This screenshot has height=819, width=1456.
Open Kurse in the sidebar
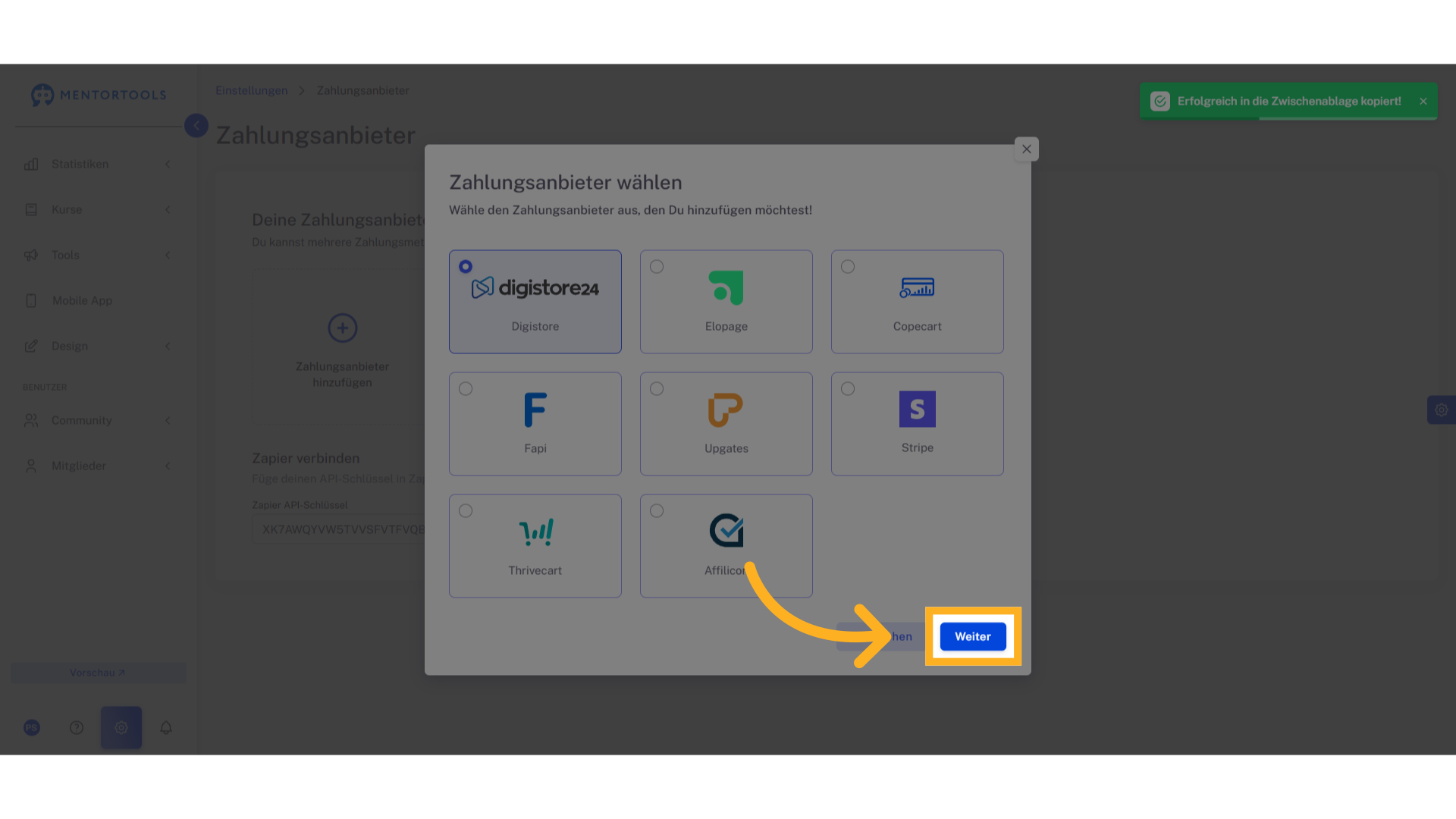98,209
